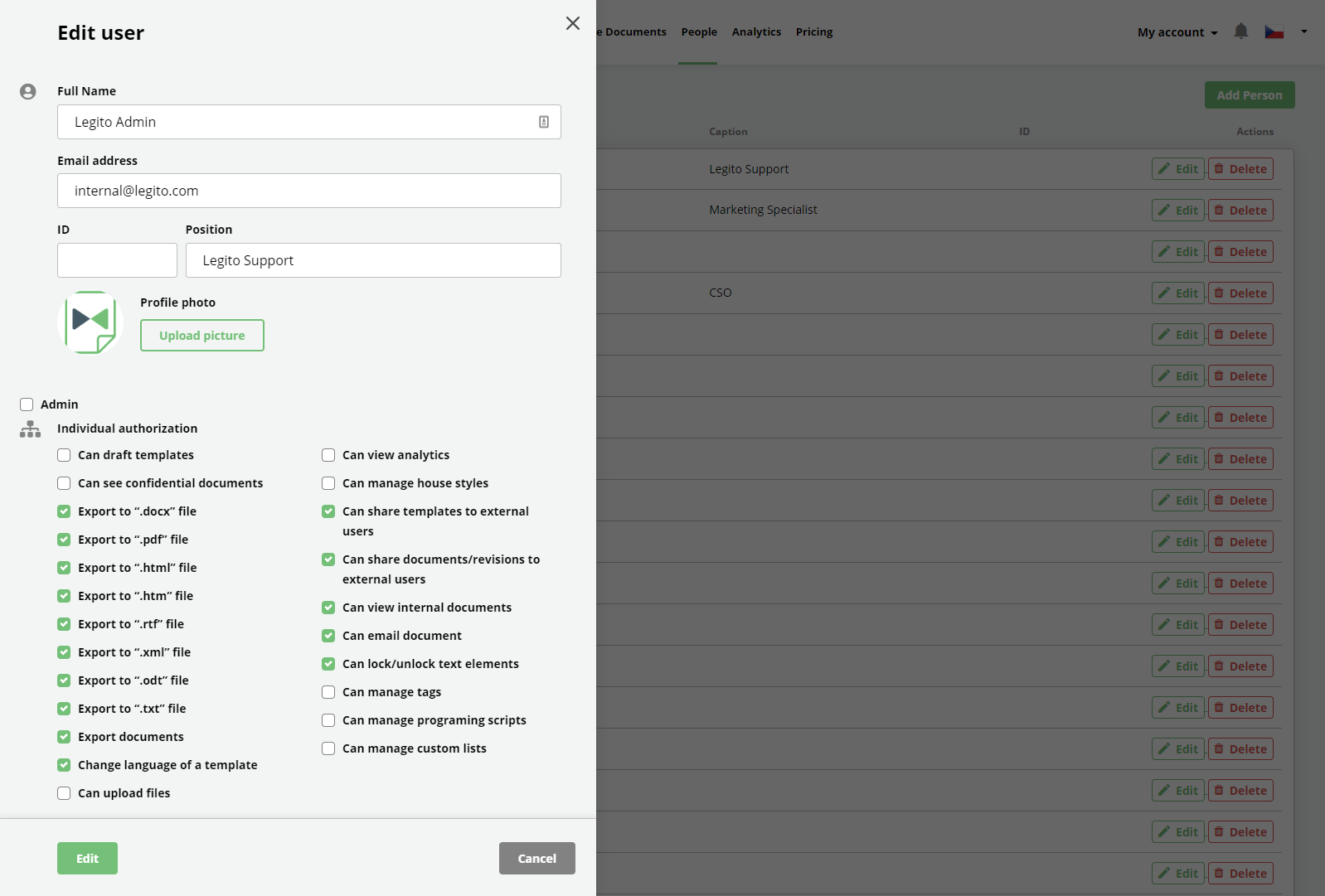Click the Actions column header
This screenshot has width=1325, height=896.
point(1255,132)
